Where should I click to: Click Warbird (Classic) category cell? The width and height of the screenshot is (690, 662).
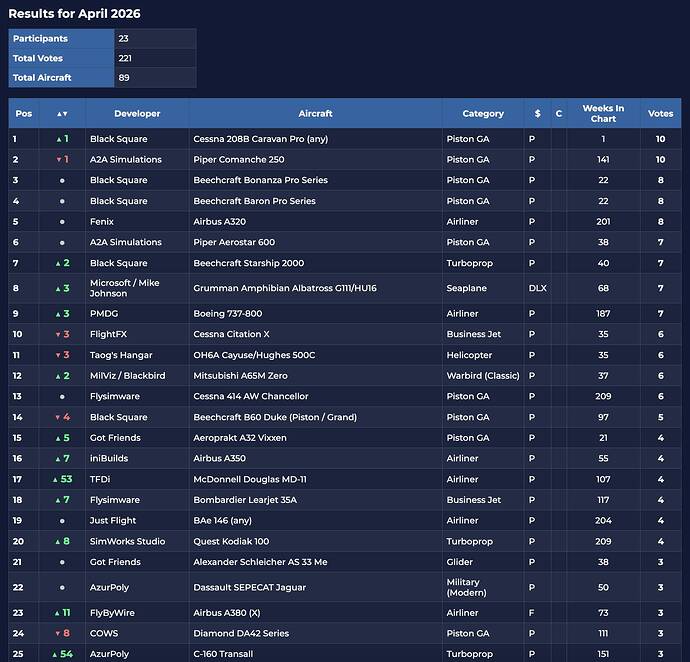point(483,376)
